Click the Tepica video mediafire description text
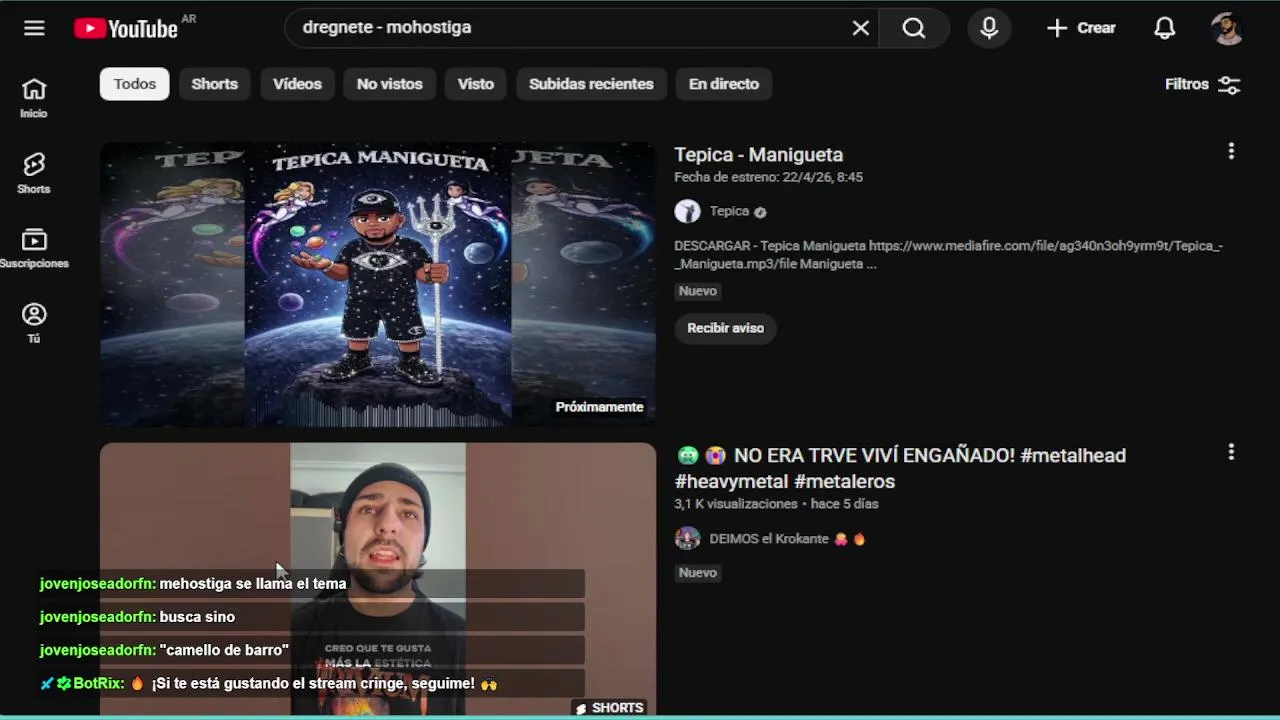1280x720 pixels. click(948, 255)
